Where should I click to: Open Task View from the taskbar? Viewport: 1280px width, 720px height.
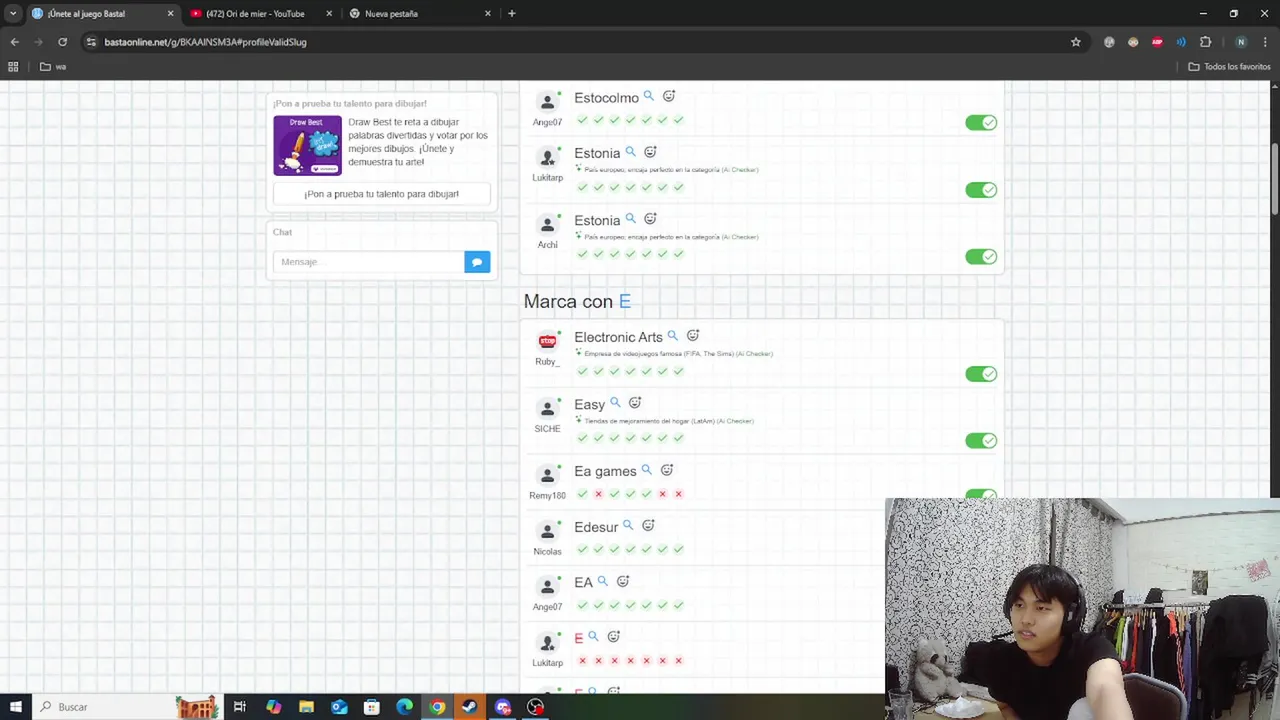click(x=240, y=707)
